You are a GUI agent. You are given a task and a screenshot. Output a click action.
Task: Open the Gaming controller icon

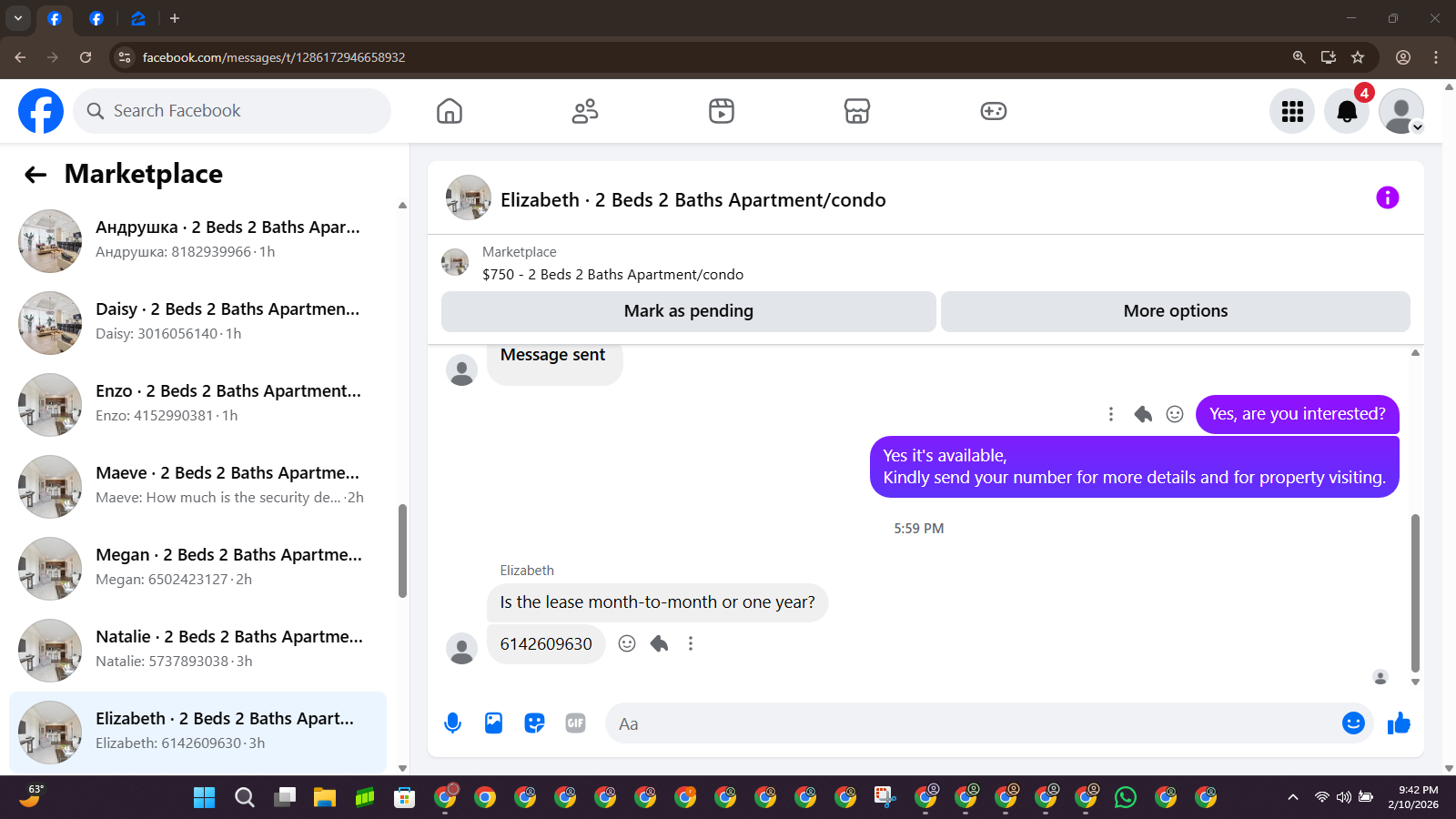[x=993, y=111]
